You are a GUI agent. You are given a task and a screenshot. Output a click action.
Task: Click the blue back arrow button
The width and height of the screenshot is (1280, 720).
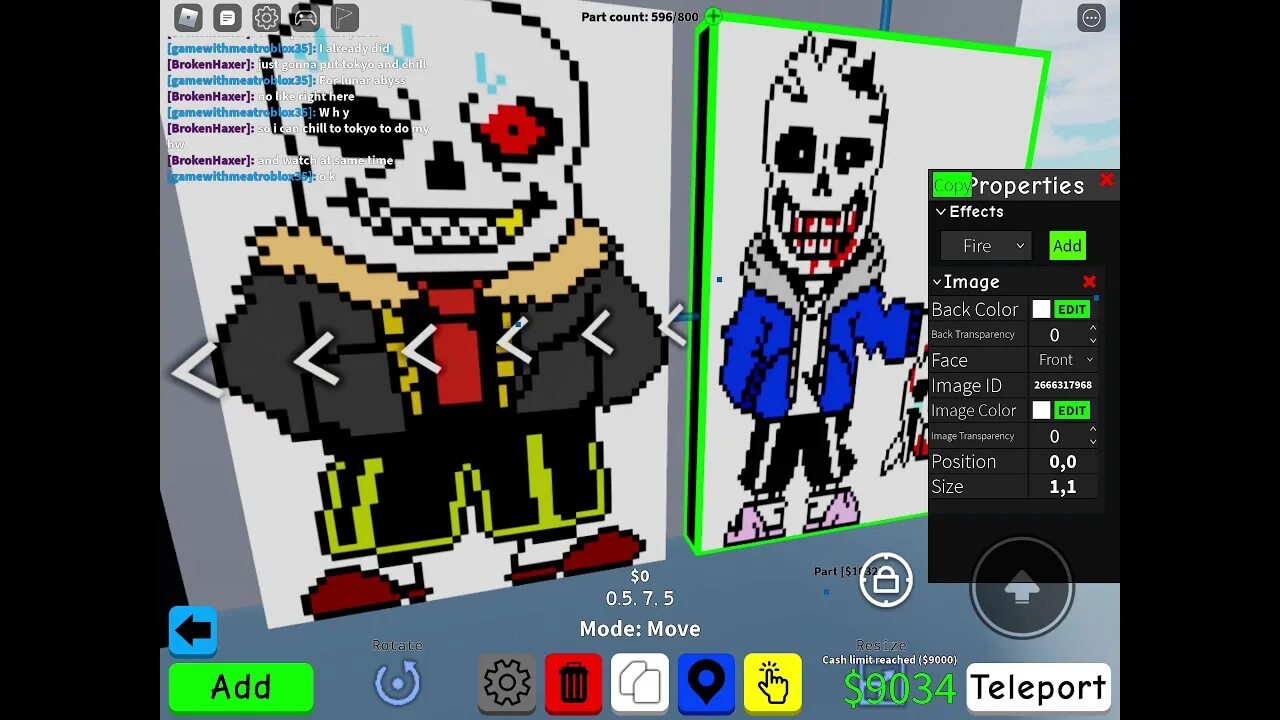click(193, 631)
